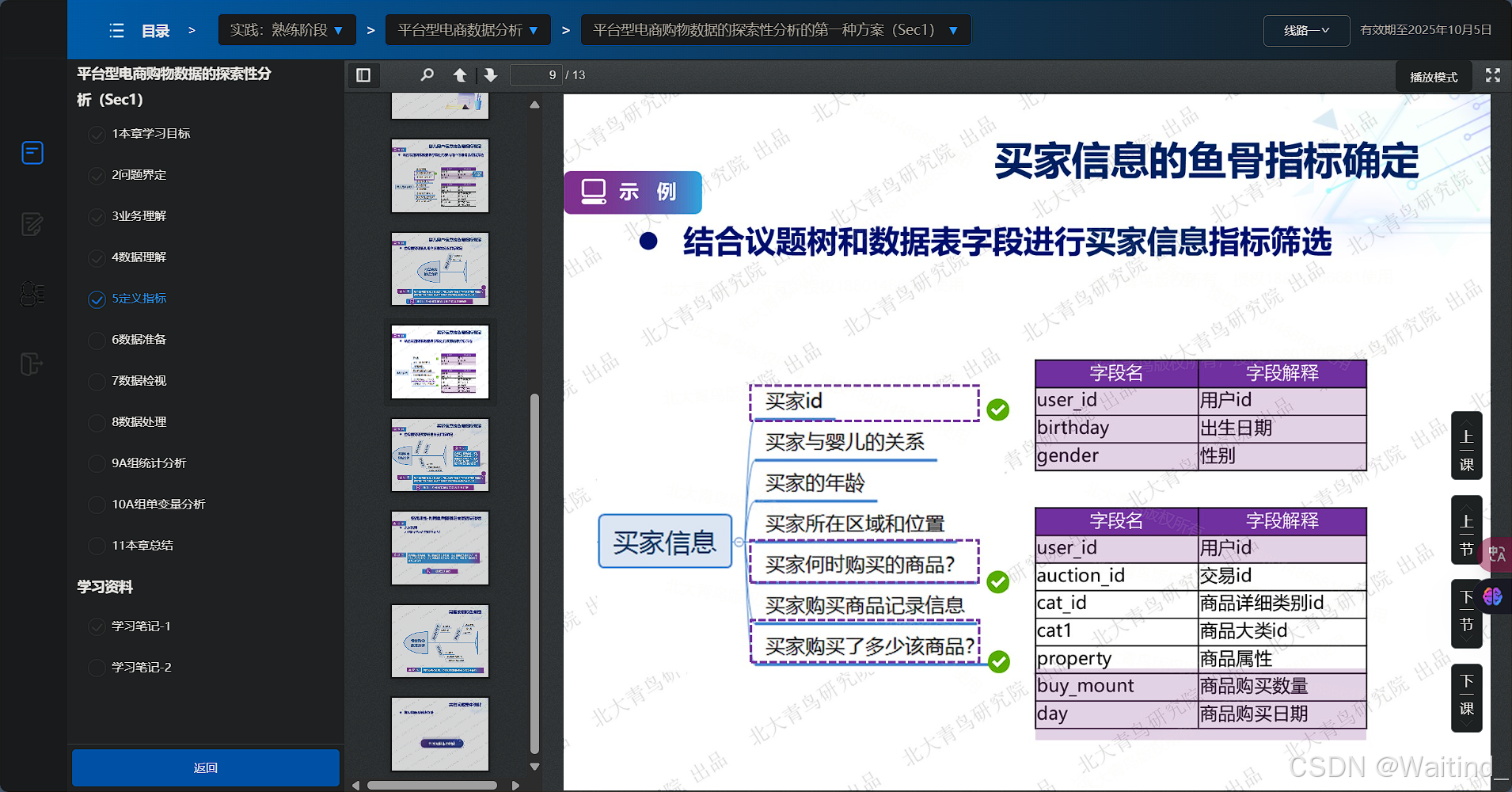Viewport: 1512px width, 792px height.
Task: Select chapter 1本章学习目标
Action: 150,134
